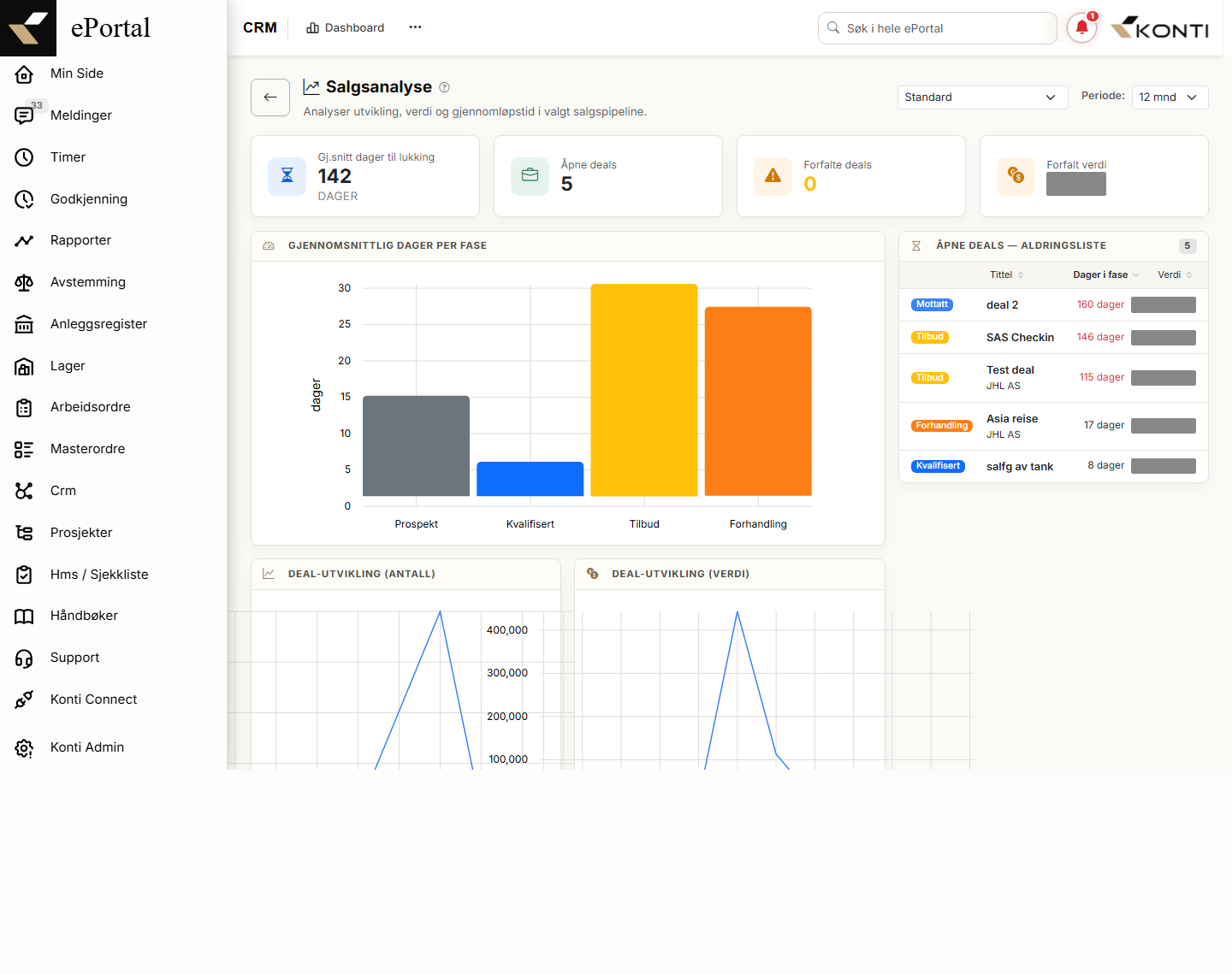Open Timer from the sidebar
The width and height of the screenshot is (1232, 974).
68,157
